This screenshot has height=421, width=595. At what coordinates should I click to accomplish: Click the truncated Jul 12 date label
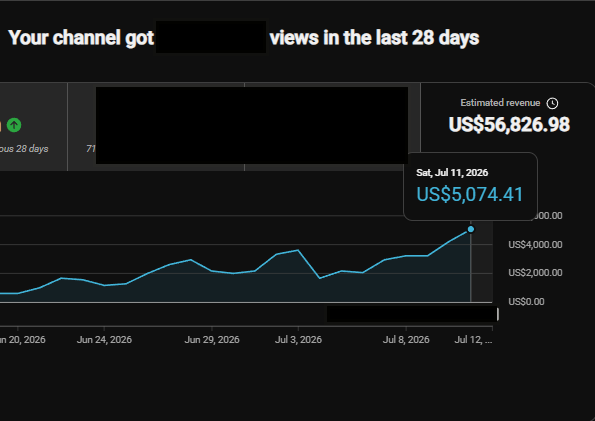[x=473, y=340]
